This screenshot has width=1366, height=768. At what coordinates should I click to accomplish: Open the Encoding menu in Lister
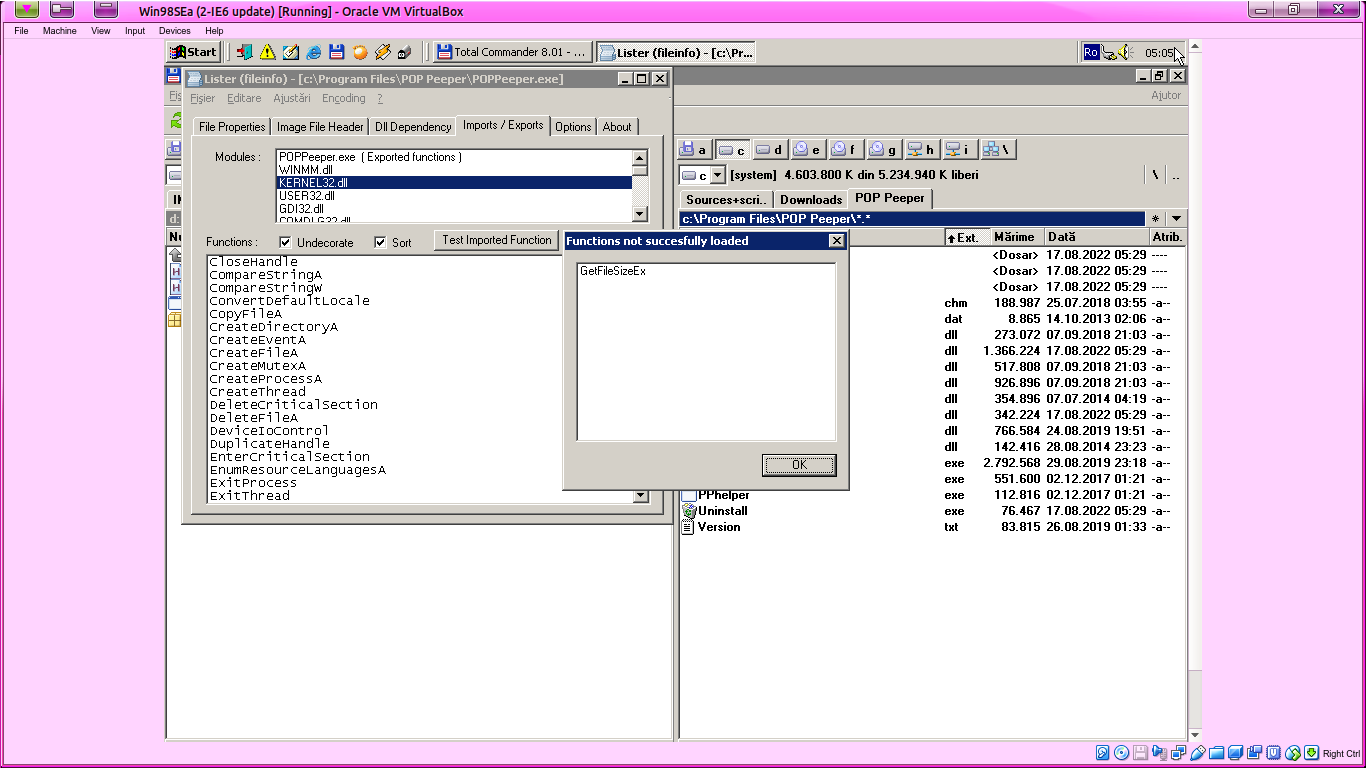click(x=343, y=98)
